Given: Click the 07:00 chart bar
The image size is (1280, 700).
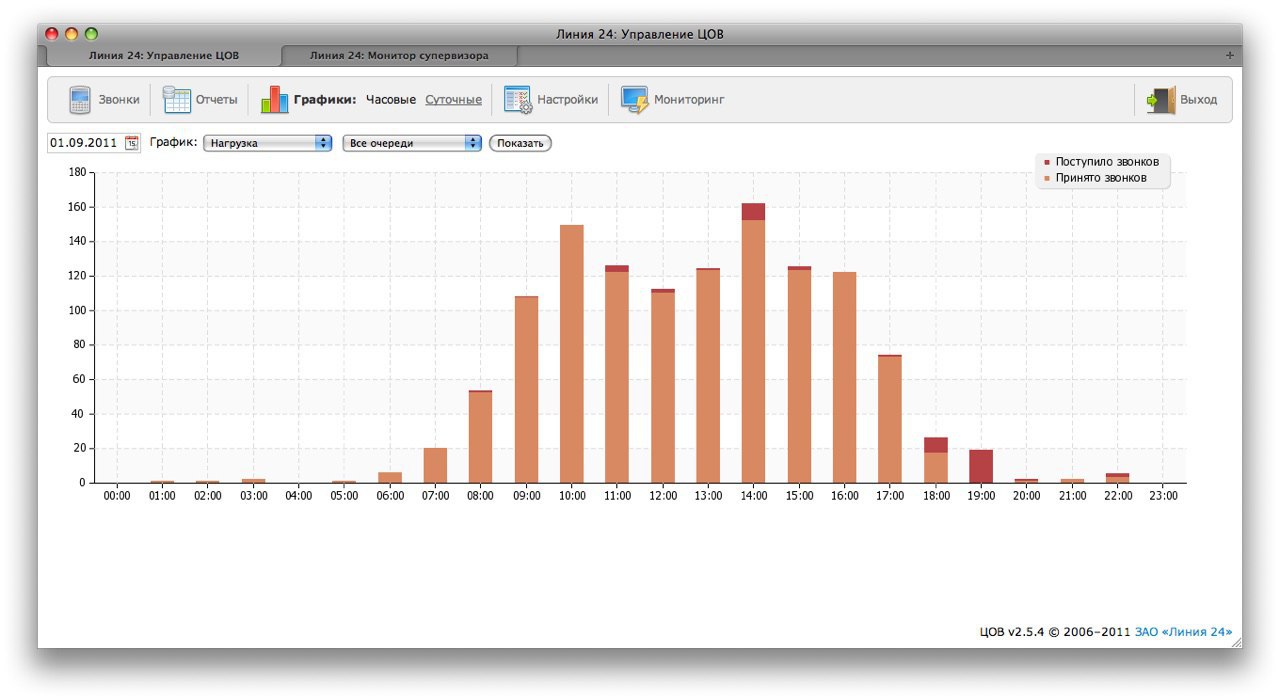Looking at the screenshot, I should pyautogui.click(x=435, y=465).
